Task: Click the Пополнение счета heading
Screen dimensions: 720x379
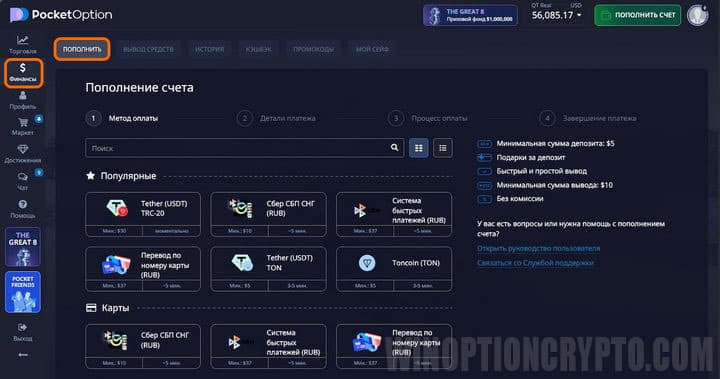Action: (x=140, y=88)
